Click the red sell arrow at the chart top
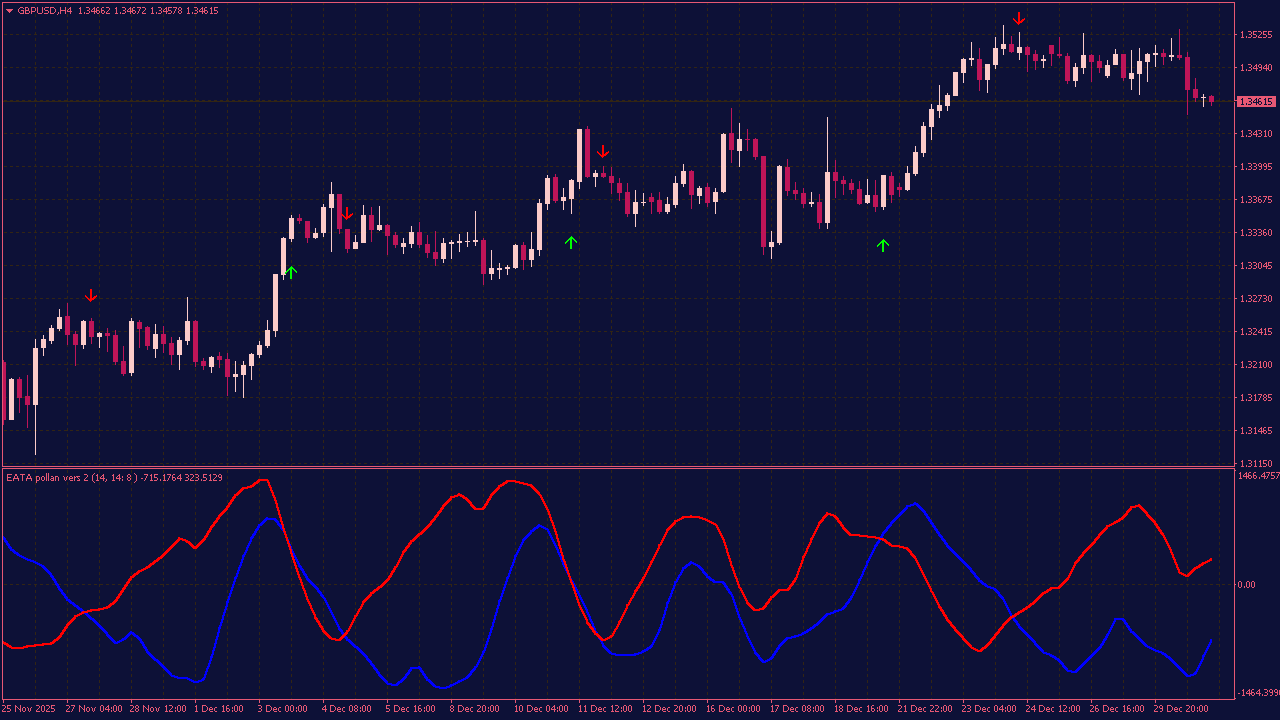Image resolution: width=1280 pixels, height=720 pixels. [1019, 17]
